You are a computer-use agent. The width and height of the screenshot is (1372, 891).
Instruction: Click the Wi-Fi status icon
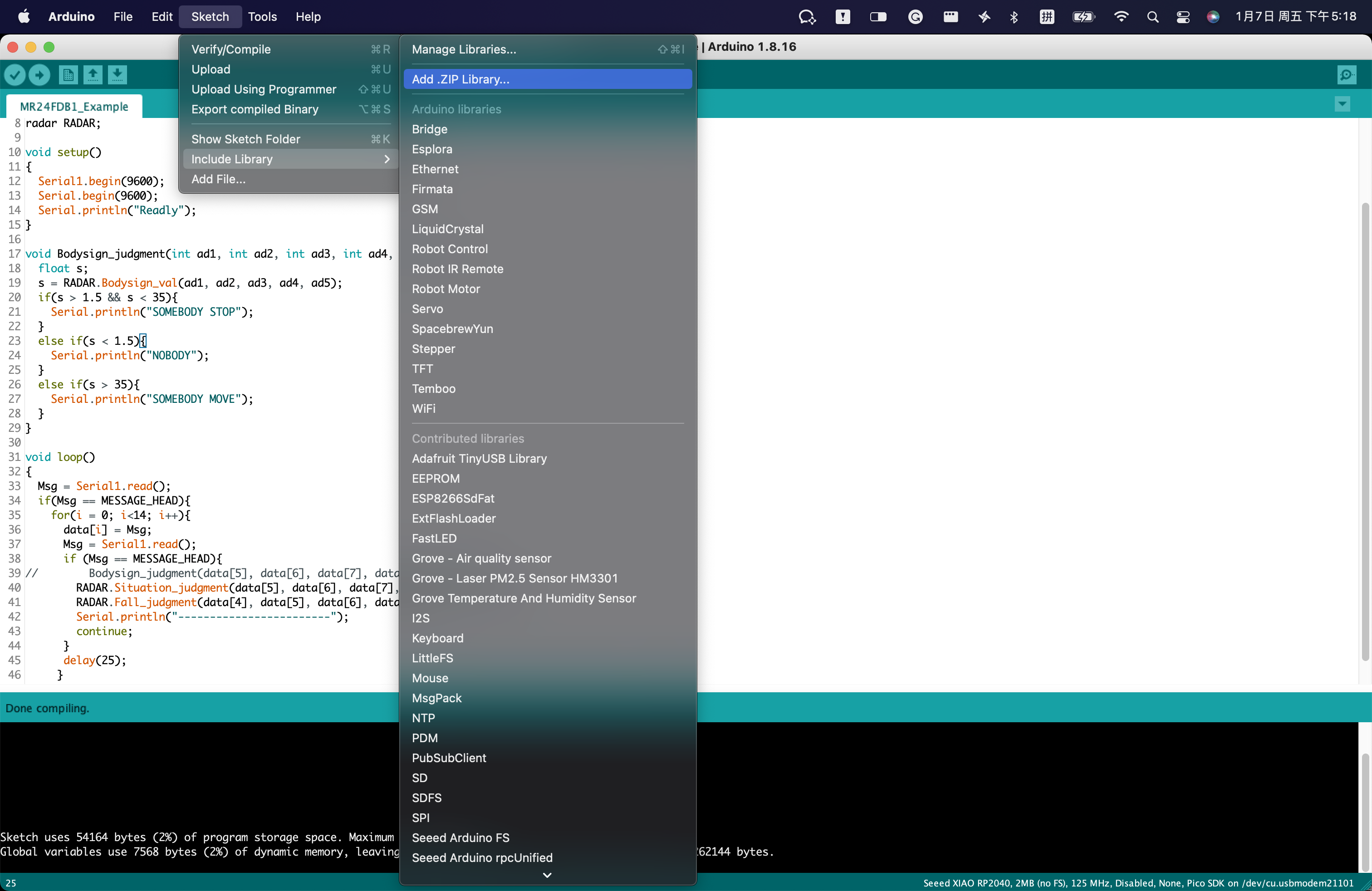tap(1121, 17)
